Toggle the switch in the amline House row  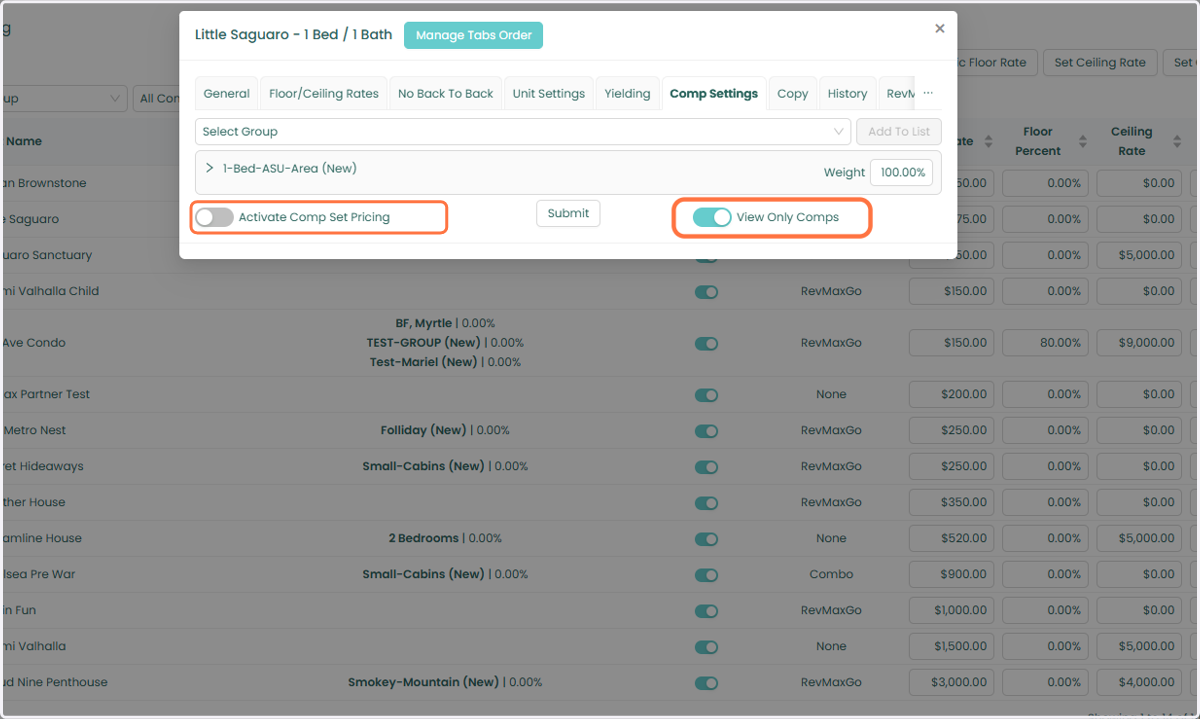pos(706,539)
